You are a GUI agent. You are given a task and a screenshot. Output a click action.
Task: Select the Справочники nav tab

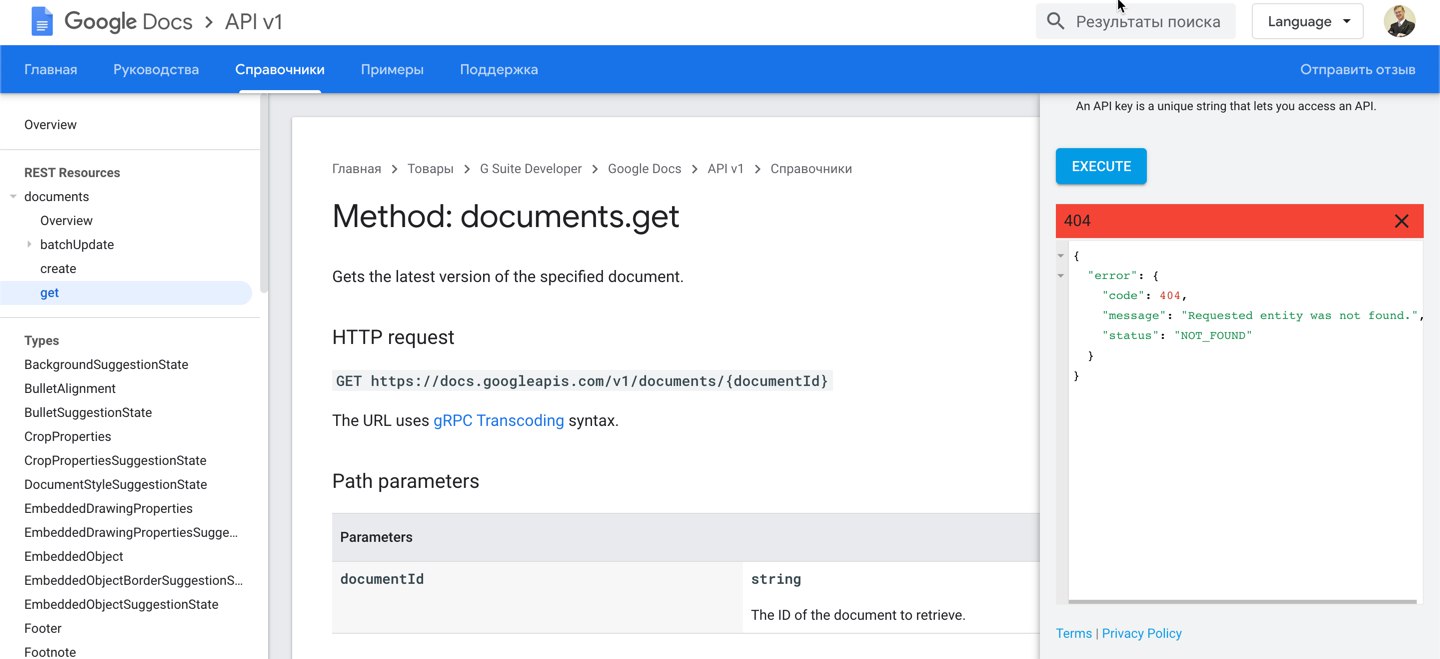click(x=280, y=69)
